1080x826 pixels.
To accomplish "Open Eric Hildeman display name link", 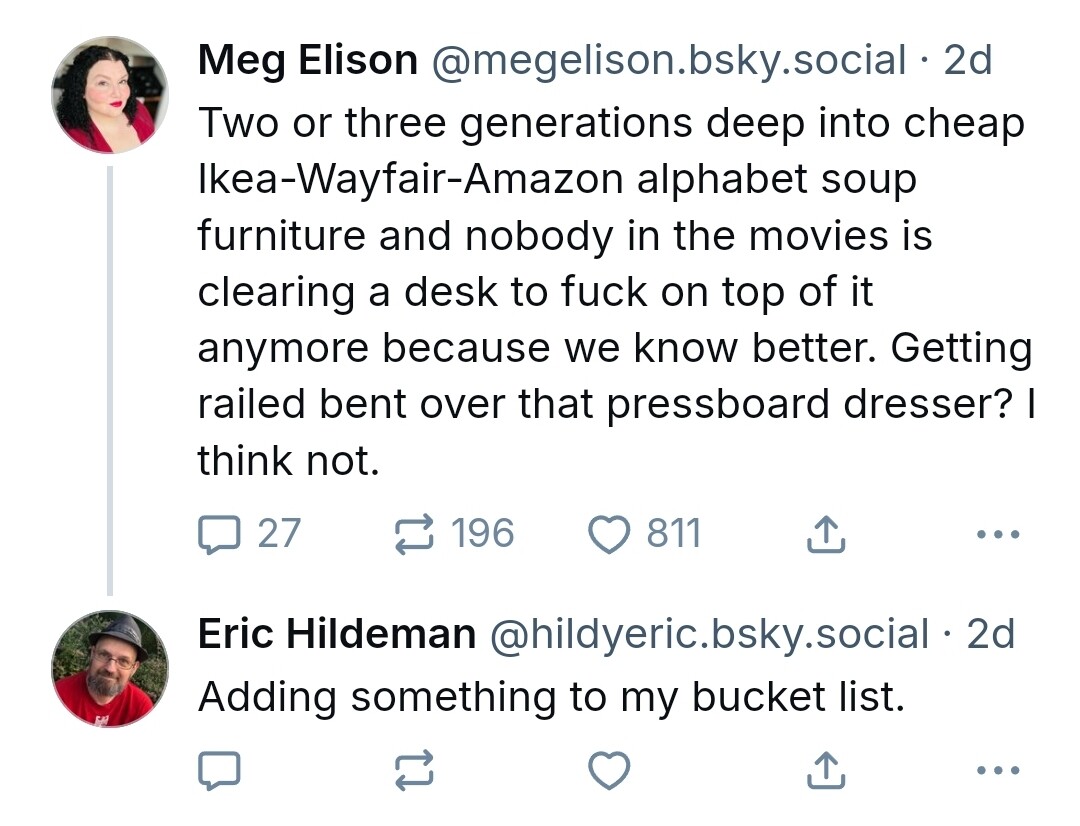I will click(337, 633).
